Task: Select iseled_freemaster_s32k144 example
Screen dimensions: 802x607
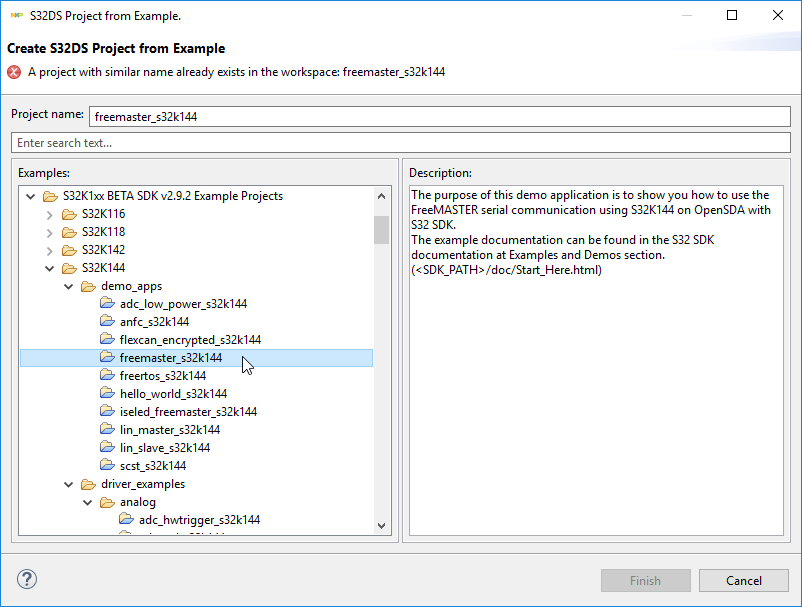Action: point(188,412)
